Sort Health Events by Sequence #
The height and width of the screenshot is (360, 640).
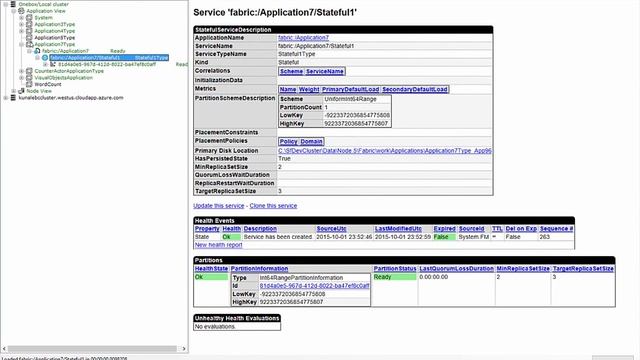pyautogui.click(x=556, y=229)
